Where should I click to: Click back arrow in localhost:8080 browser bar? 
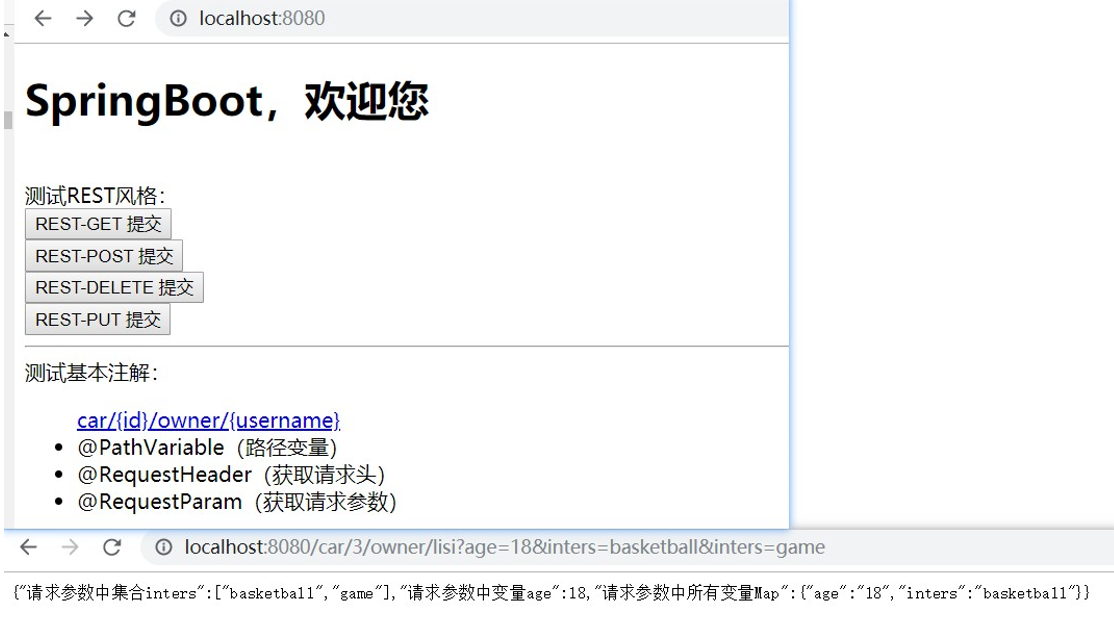(x=43, y=18)
